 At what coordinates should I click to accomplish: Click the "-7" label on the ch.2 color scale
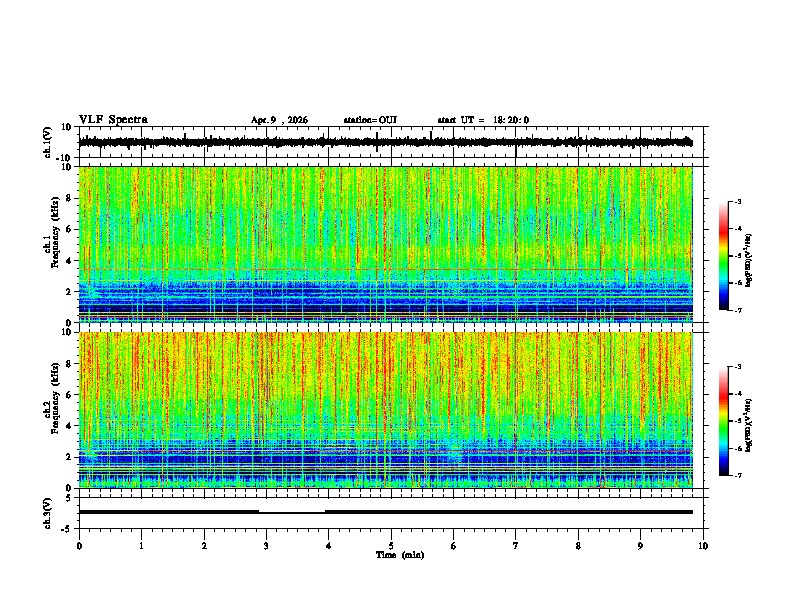(737, 476)
